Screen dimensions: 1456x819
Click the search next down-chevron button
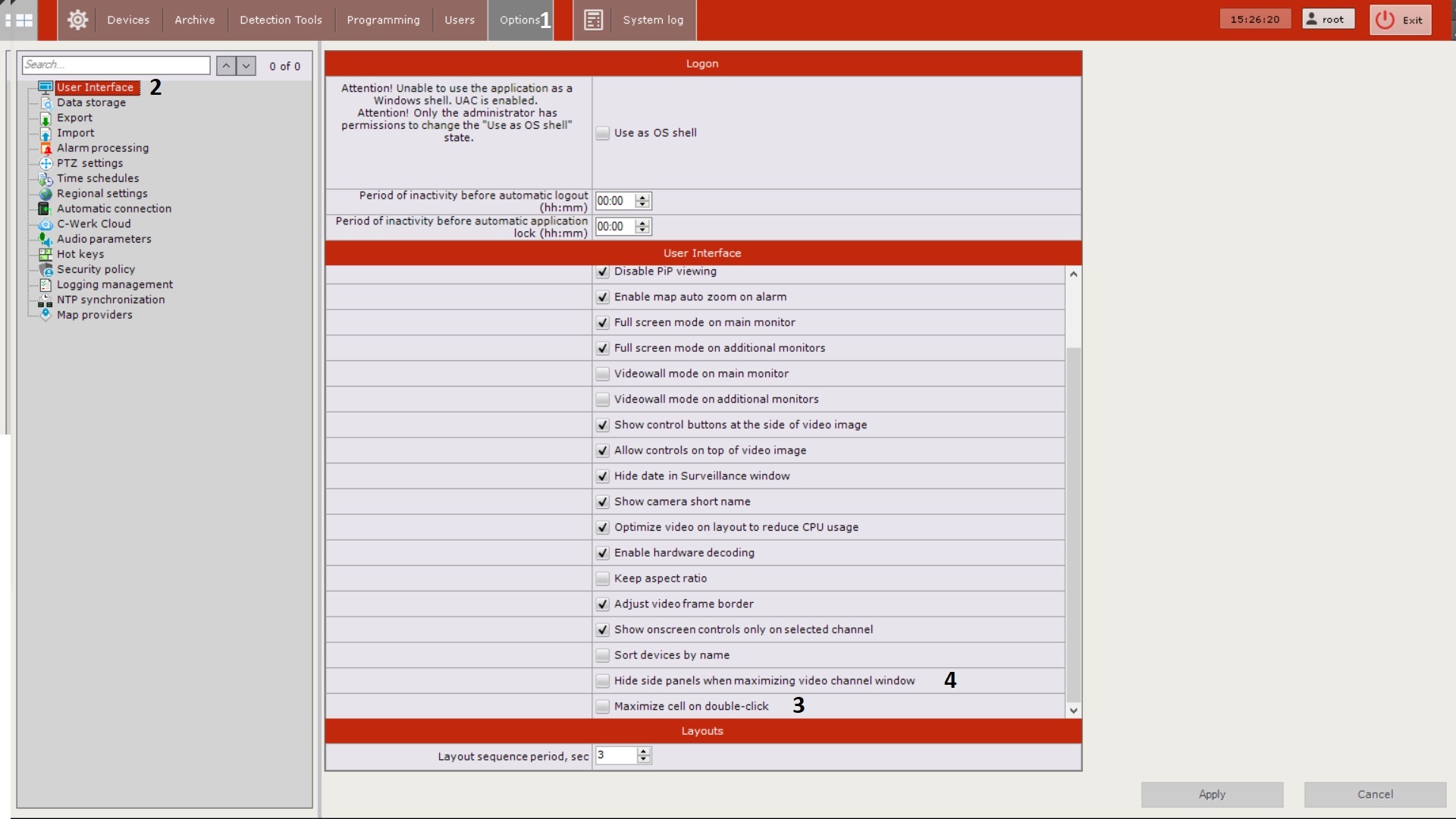pos(246,66)
